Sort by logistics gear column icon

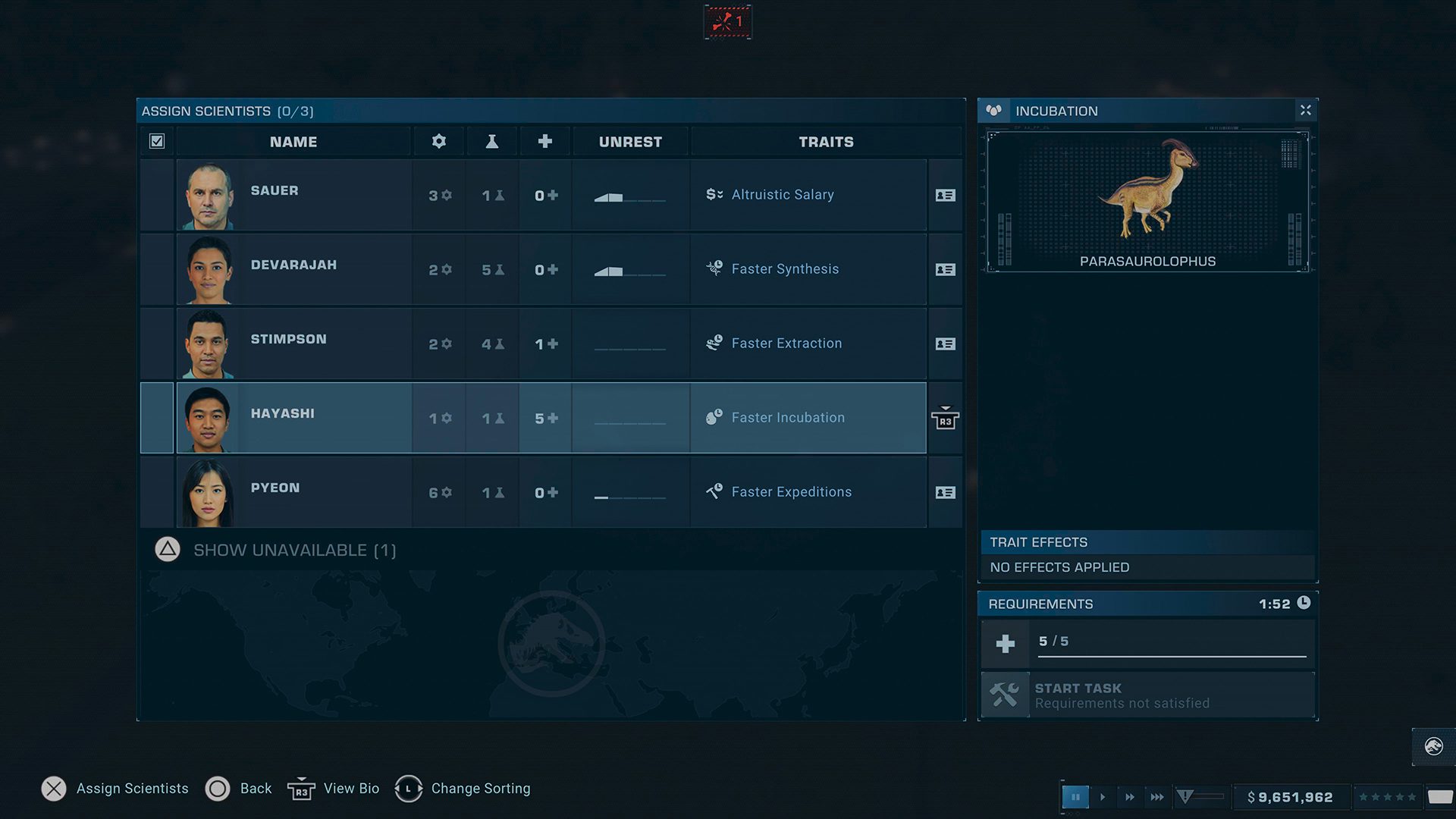438,141
